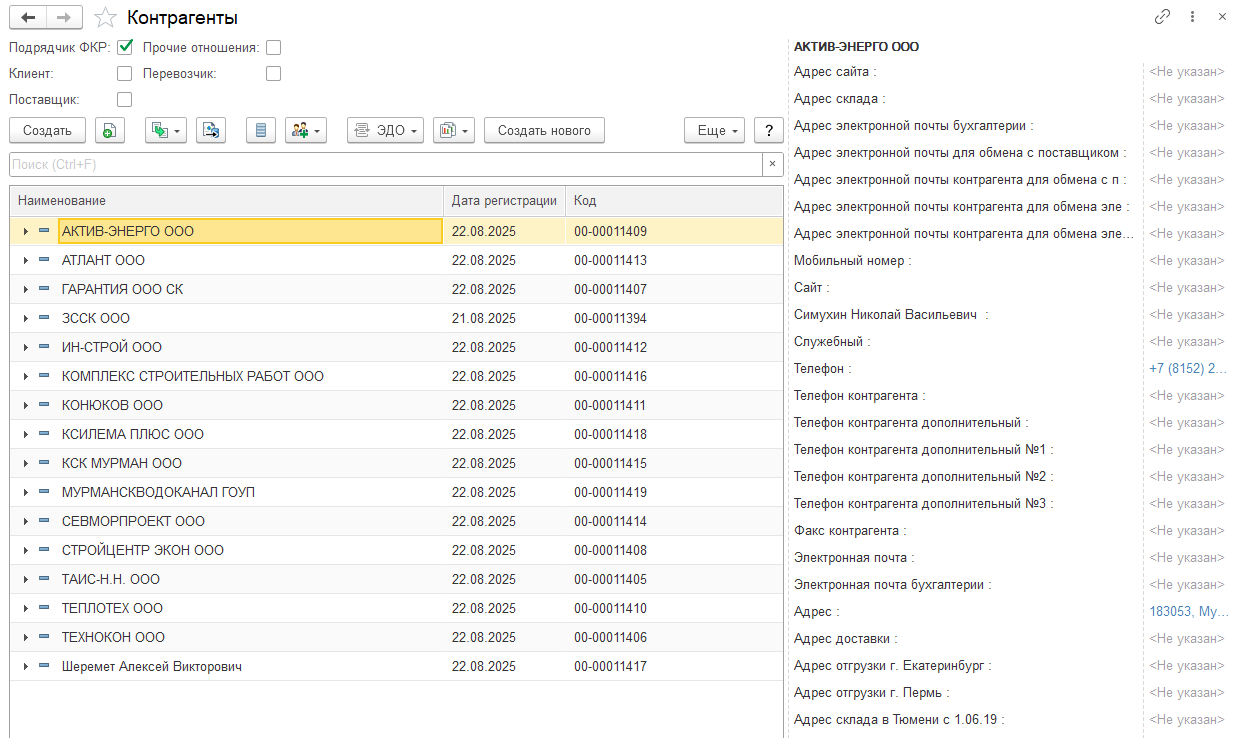Focus the Поиск (Ctrl+F) search field

coord(386,164)
